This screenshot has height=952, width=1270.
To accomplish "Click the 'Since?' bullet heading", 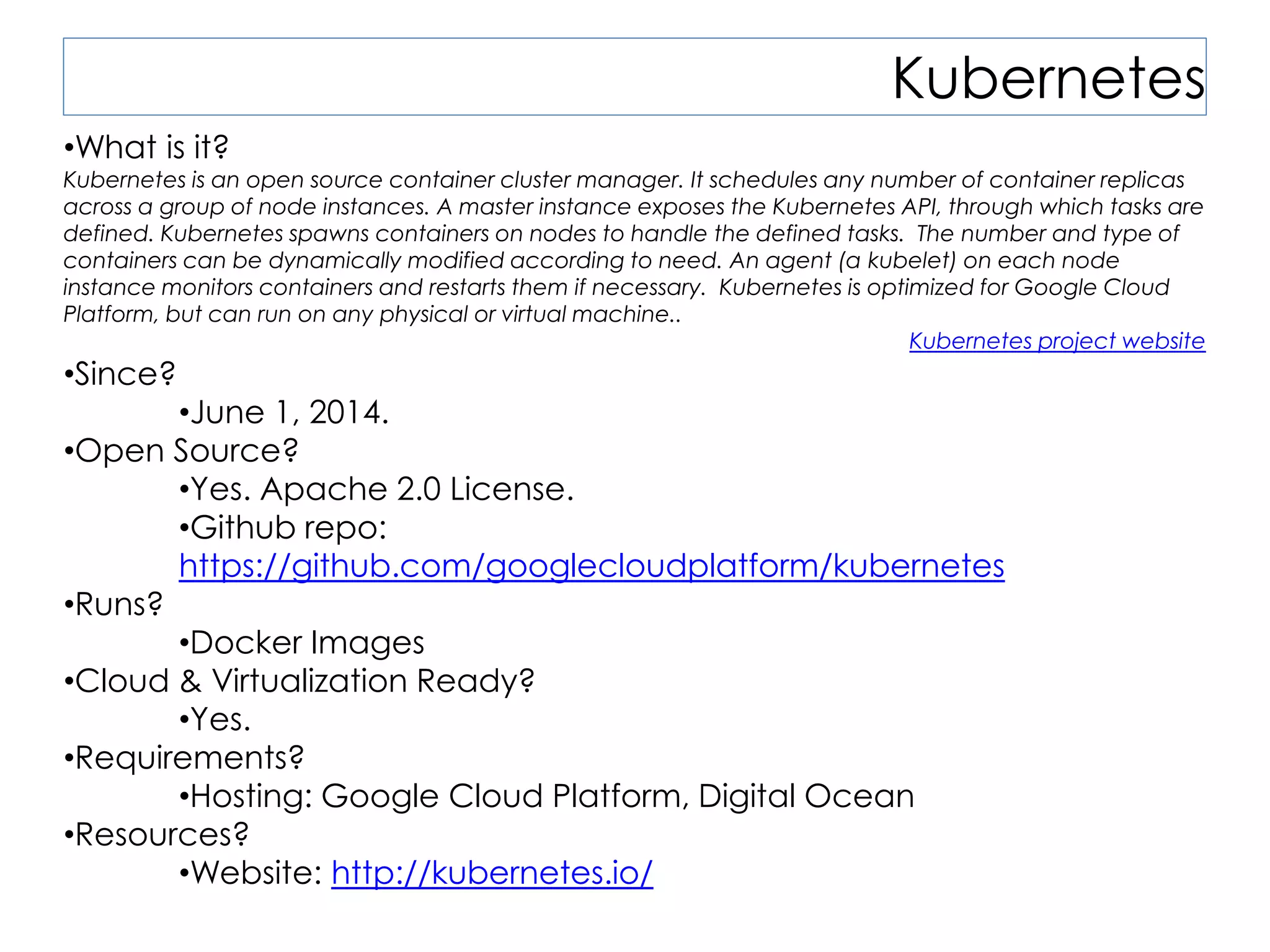I will (x=120, y=374).
